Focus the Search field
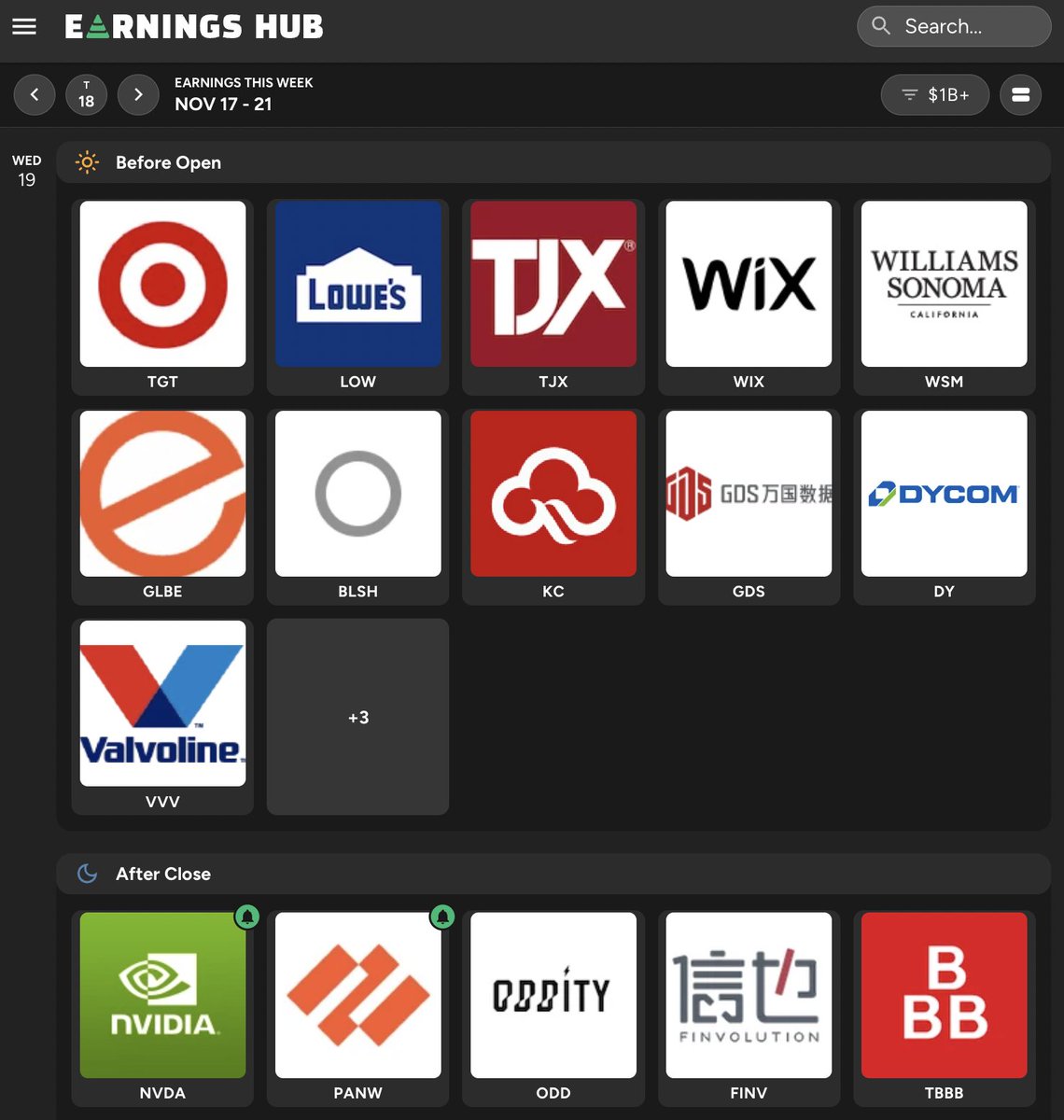The image size is (1064, 1120). pos(954,26)
